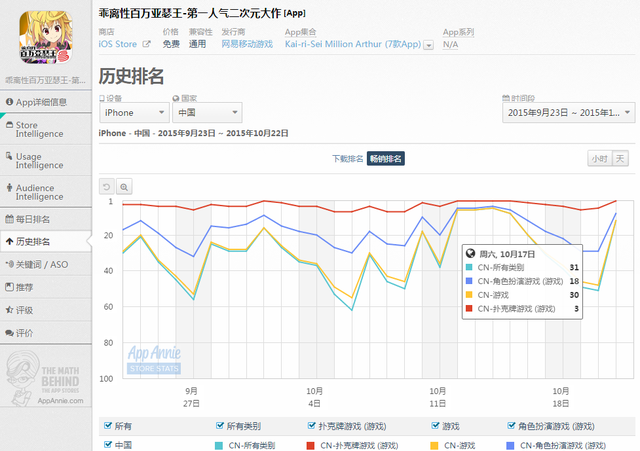Click the AppAnnie.com Math Behind banner
This screenshot has height=451, width=640.
tap(45, 378)
